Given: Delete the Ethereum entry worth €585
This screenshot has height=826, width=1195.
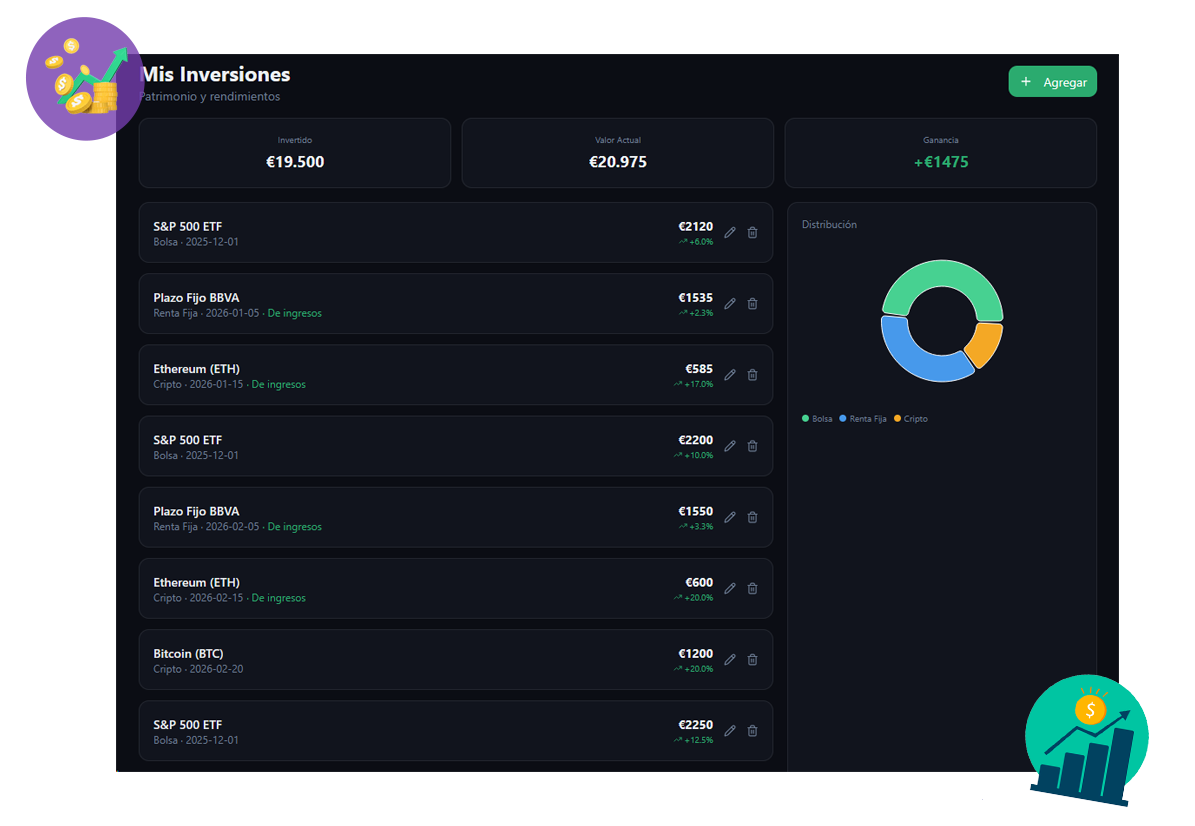Looking at the screenshot, I should [752, 375].
